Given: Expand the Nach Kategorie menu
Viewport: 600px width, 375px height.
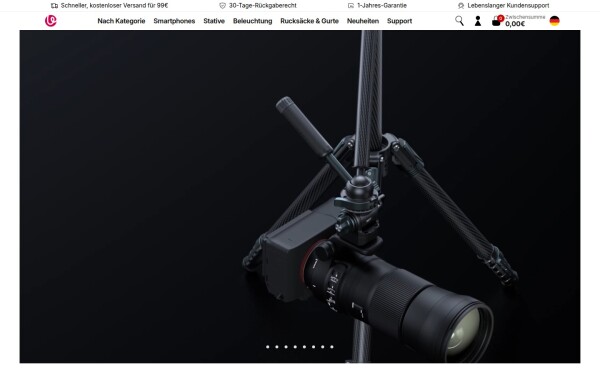Looking at the screenshot, I should 121,21.
